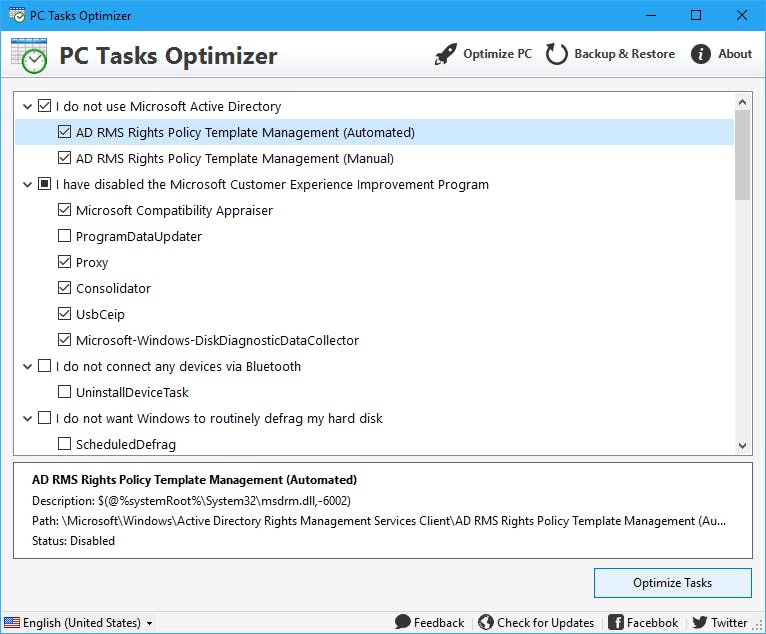This screenshot has height=634, width=766.
Task: Click the Optimize PC rocket icon
Action: pyautogui.click(x=446, y=54)
